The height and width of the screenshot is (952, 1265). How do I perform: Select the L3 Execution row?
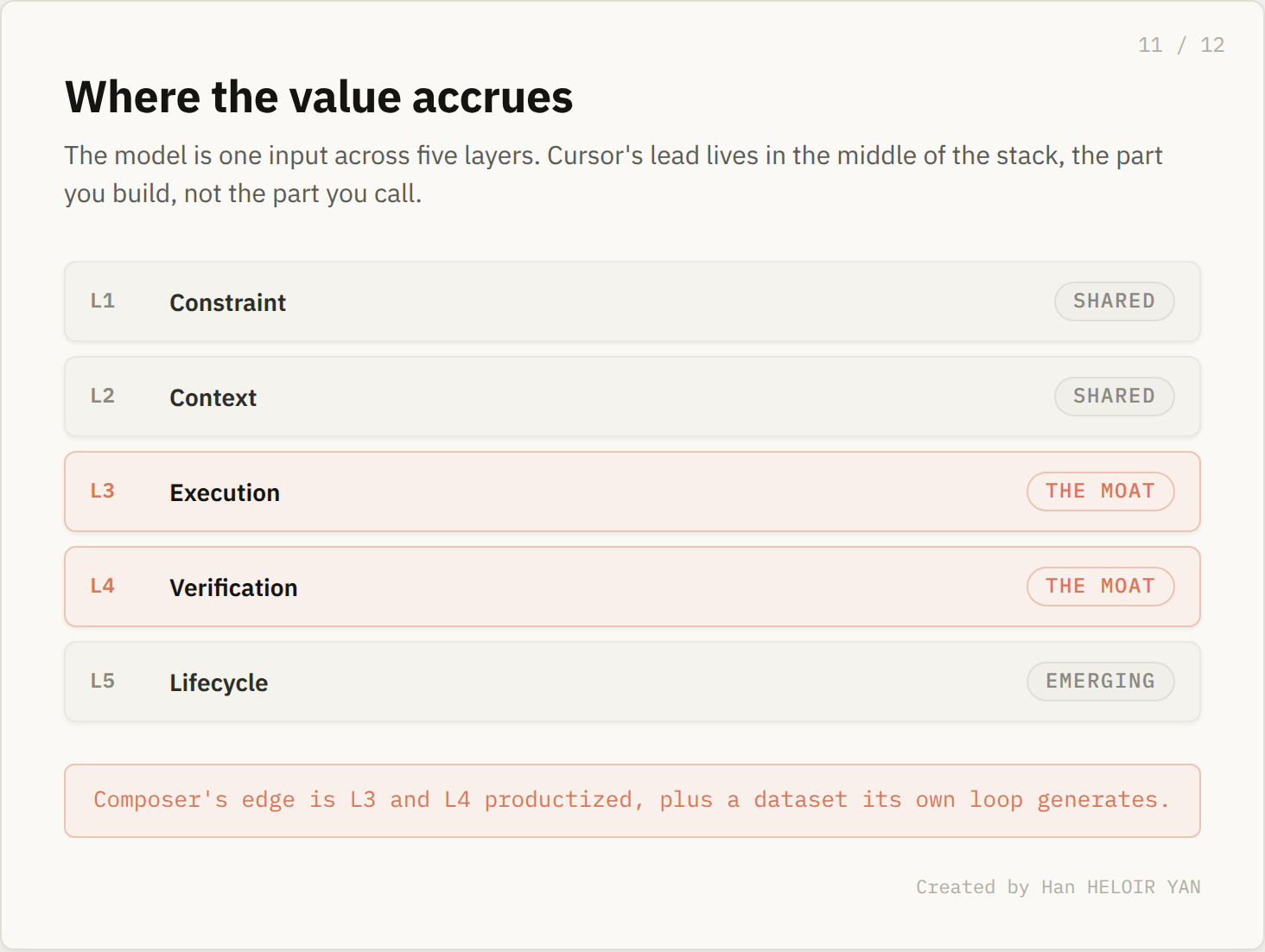[632, 492]
